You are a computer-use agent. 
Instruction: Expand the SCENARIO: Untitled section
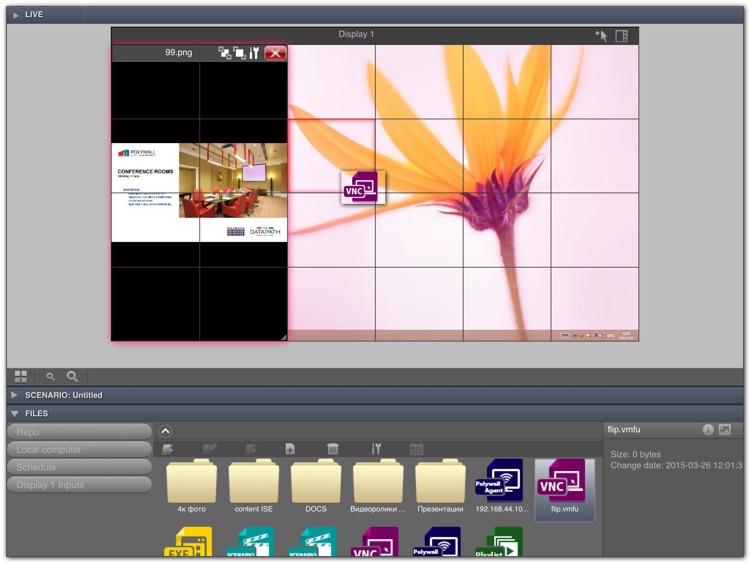(x=14, y=395)
